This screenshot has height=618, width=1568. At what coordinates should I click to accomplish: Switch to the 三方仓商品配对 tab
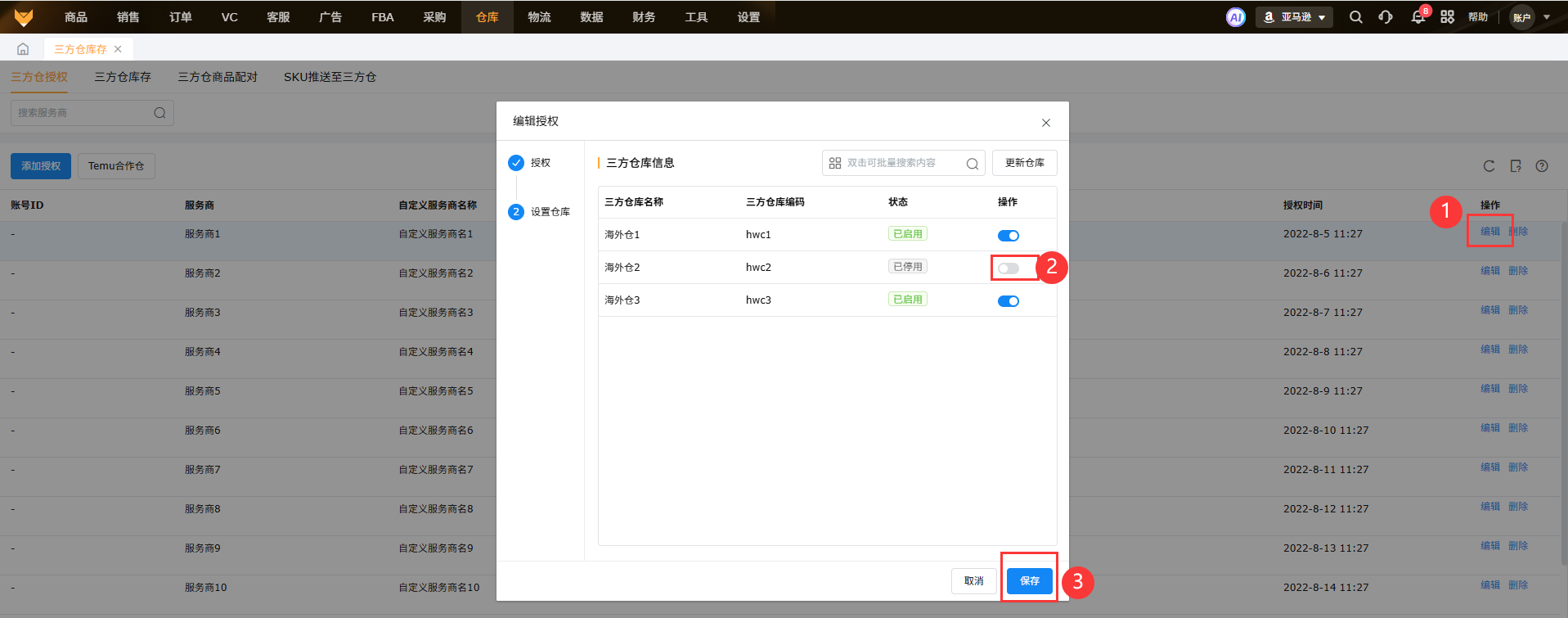tap(218, 77)
